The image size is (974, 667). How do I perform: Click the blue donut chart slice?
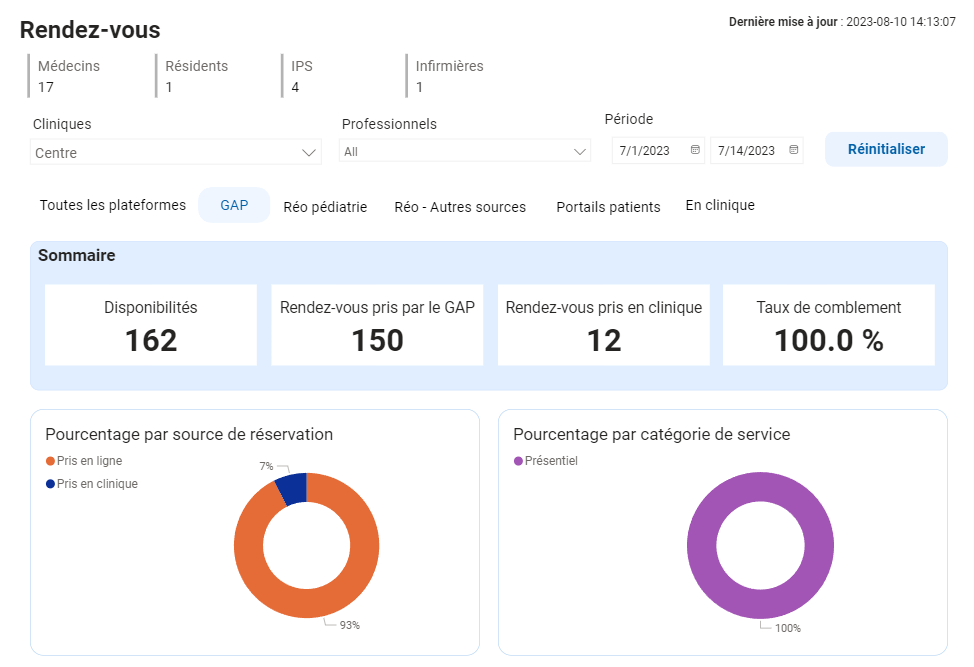point(291,487)
